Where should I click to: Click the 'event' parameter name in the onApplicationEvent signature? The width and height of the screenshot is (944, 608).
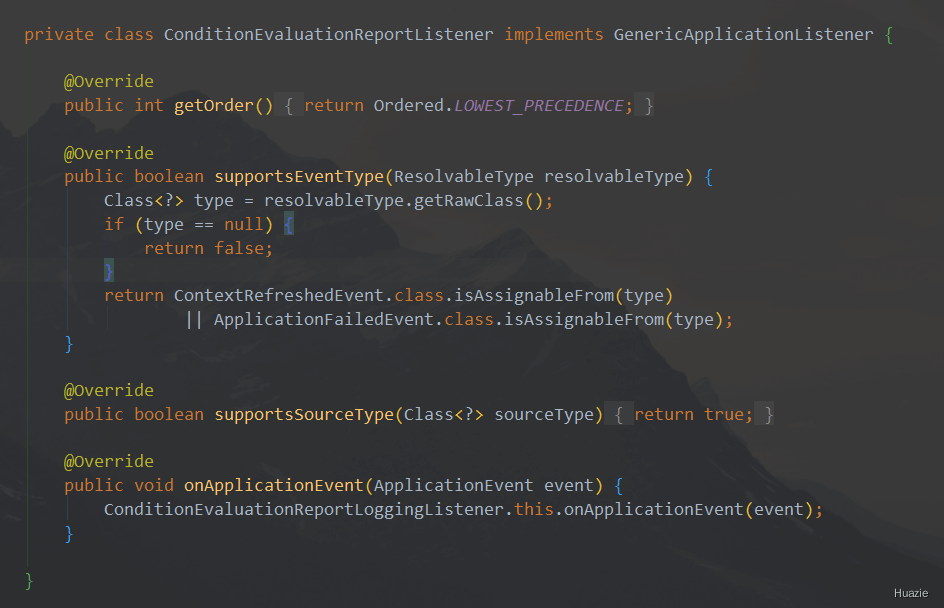click(568, 485)
